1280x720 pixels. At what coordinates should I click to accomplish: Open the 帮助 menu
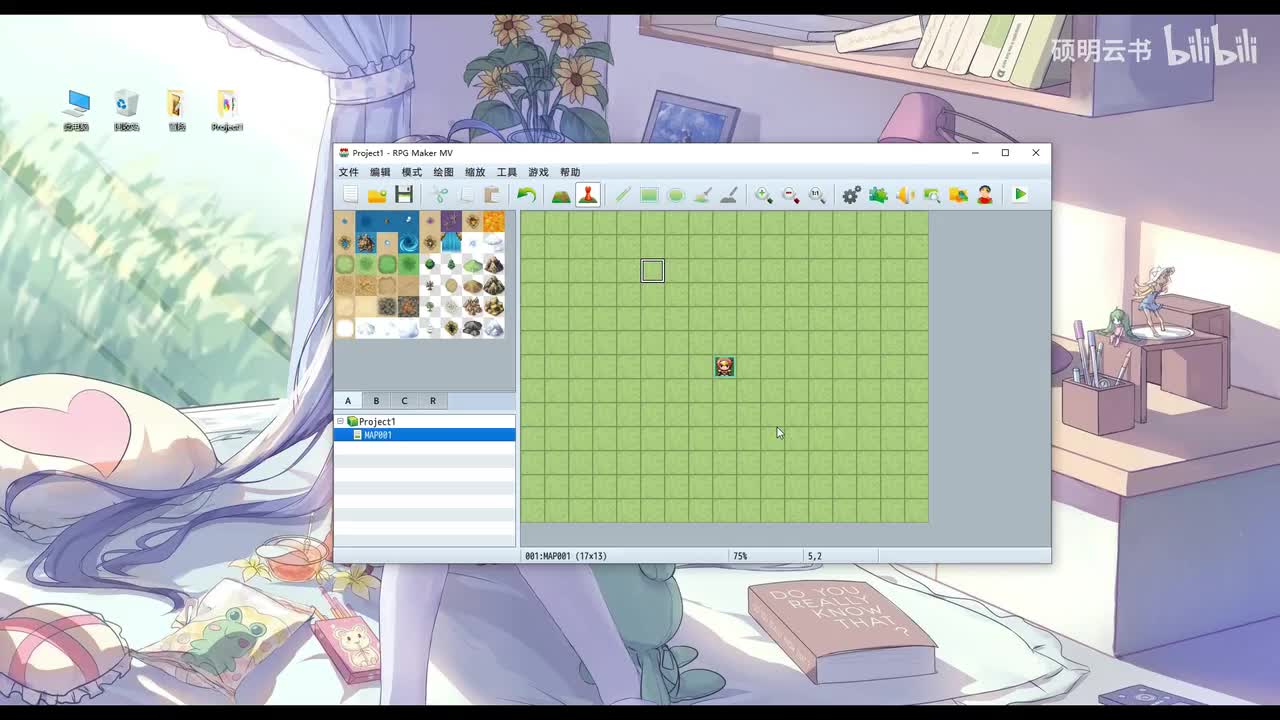tap(570, 173)
